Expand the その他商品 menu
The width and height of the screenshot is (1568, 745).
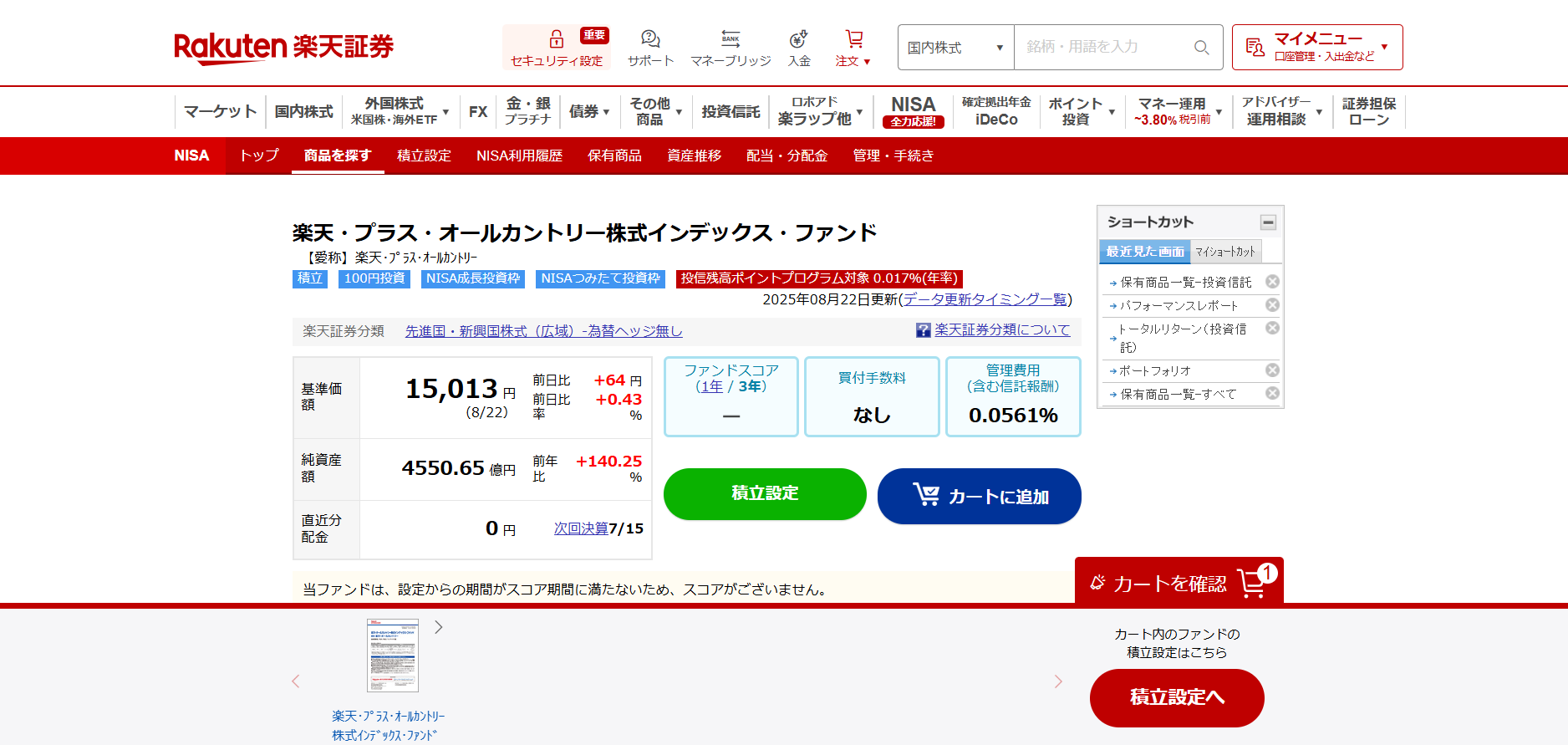656,111
